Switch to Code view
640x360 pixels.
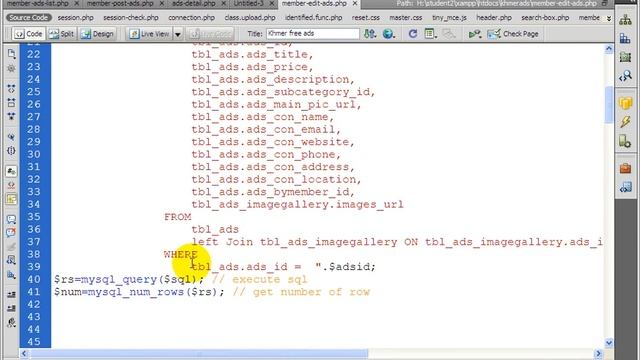(28, 34)
